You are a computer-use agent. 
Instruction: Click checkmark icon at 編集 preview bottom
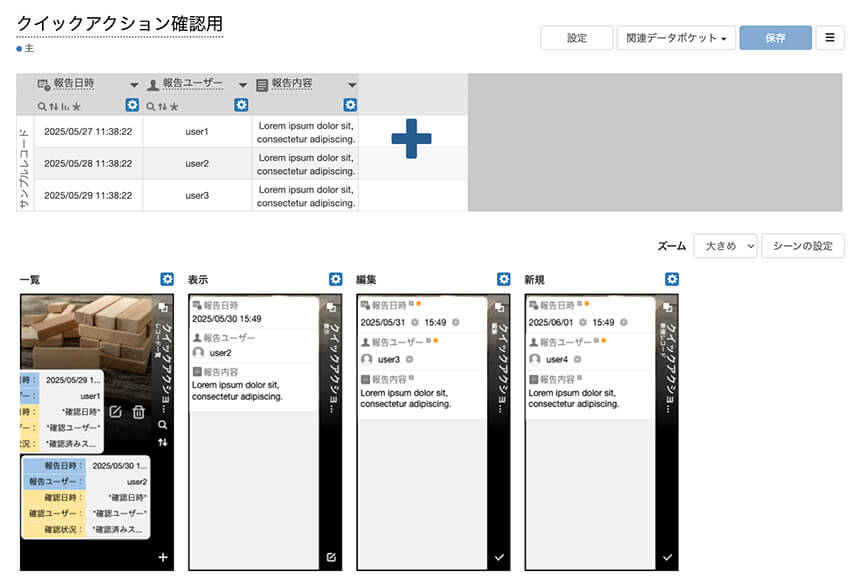point(499,557)
